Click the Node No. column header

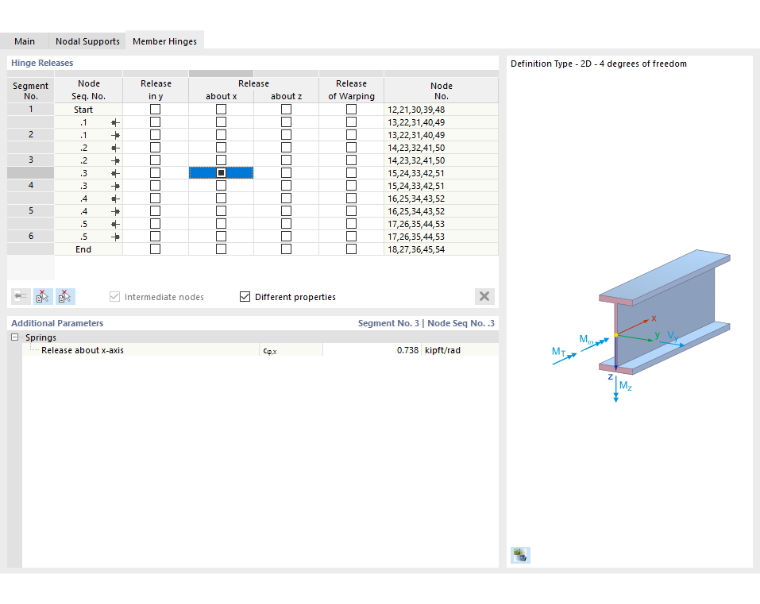pyautogui.click(x=441, y=91)
